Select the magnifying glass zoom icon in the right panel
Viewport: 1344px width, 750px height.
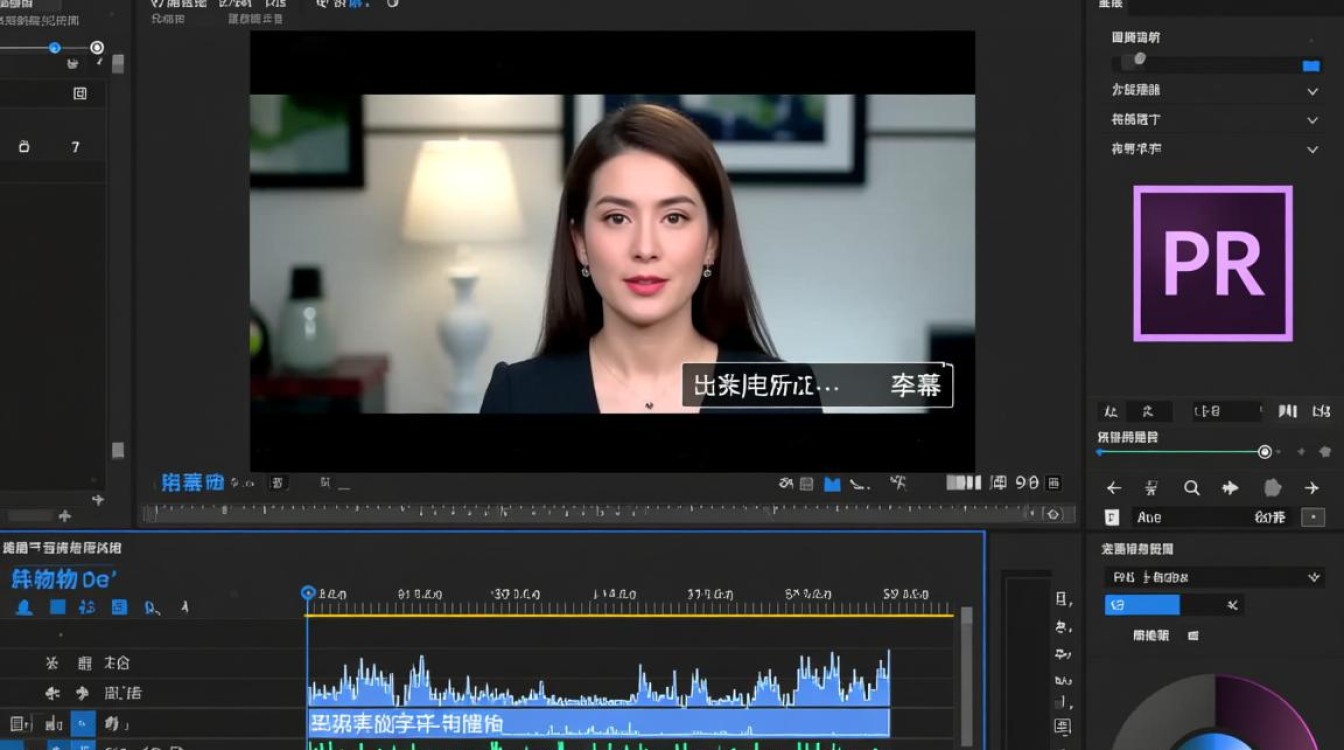click(x=1192, y=487)
